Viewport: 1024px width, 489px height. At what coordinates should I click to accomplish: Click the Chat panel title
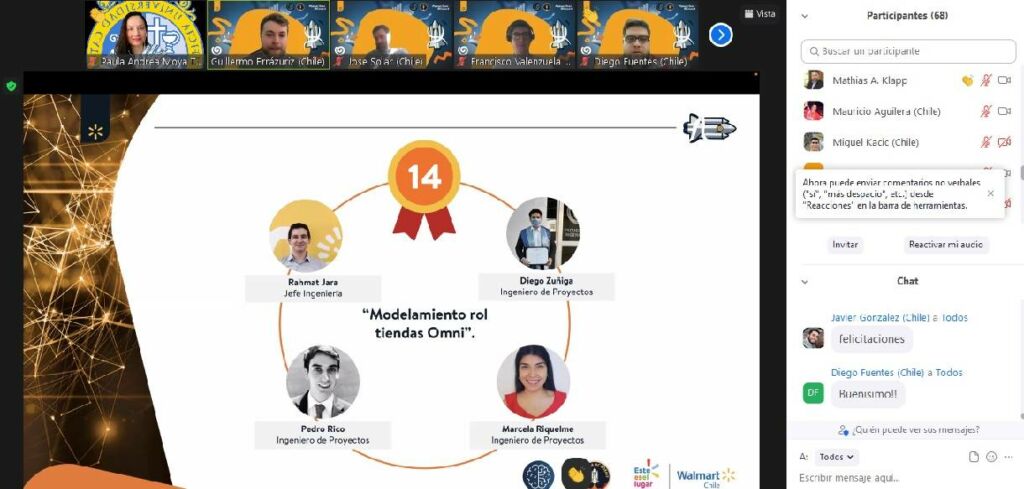[x=907, y=281]
